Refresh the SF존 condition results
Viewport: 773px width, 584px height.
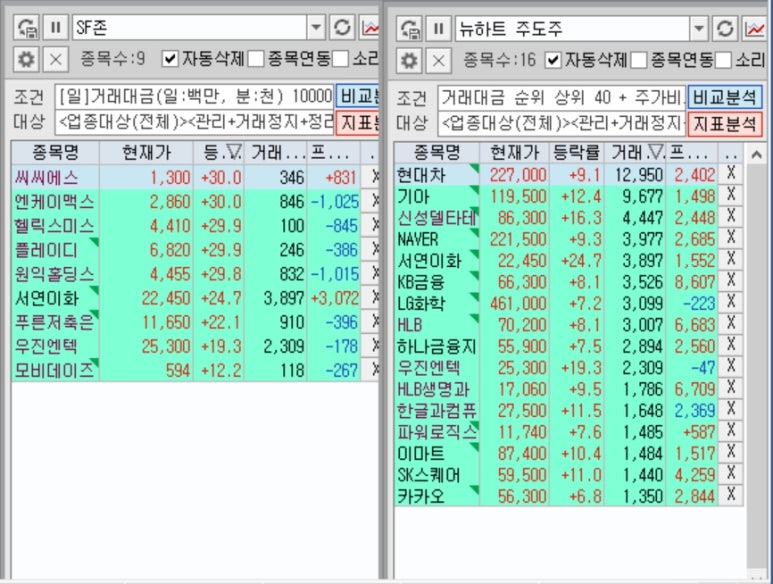point(342,27)
